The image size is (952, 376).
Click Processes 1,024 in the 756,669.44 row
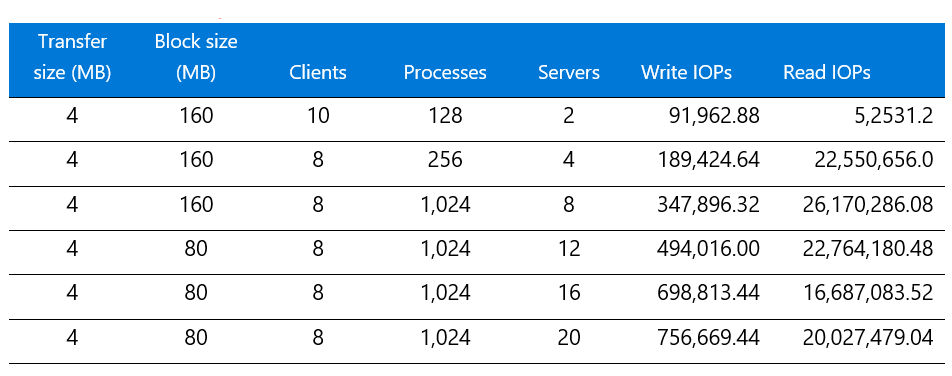pyautogui.click(x=445, y=338)
